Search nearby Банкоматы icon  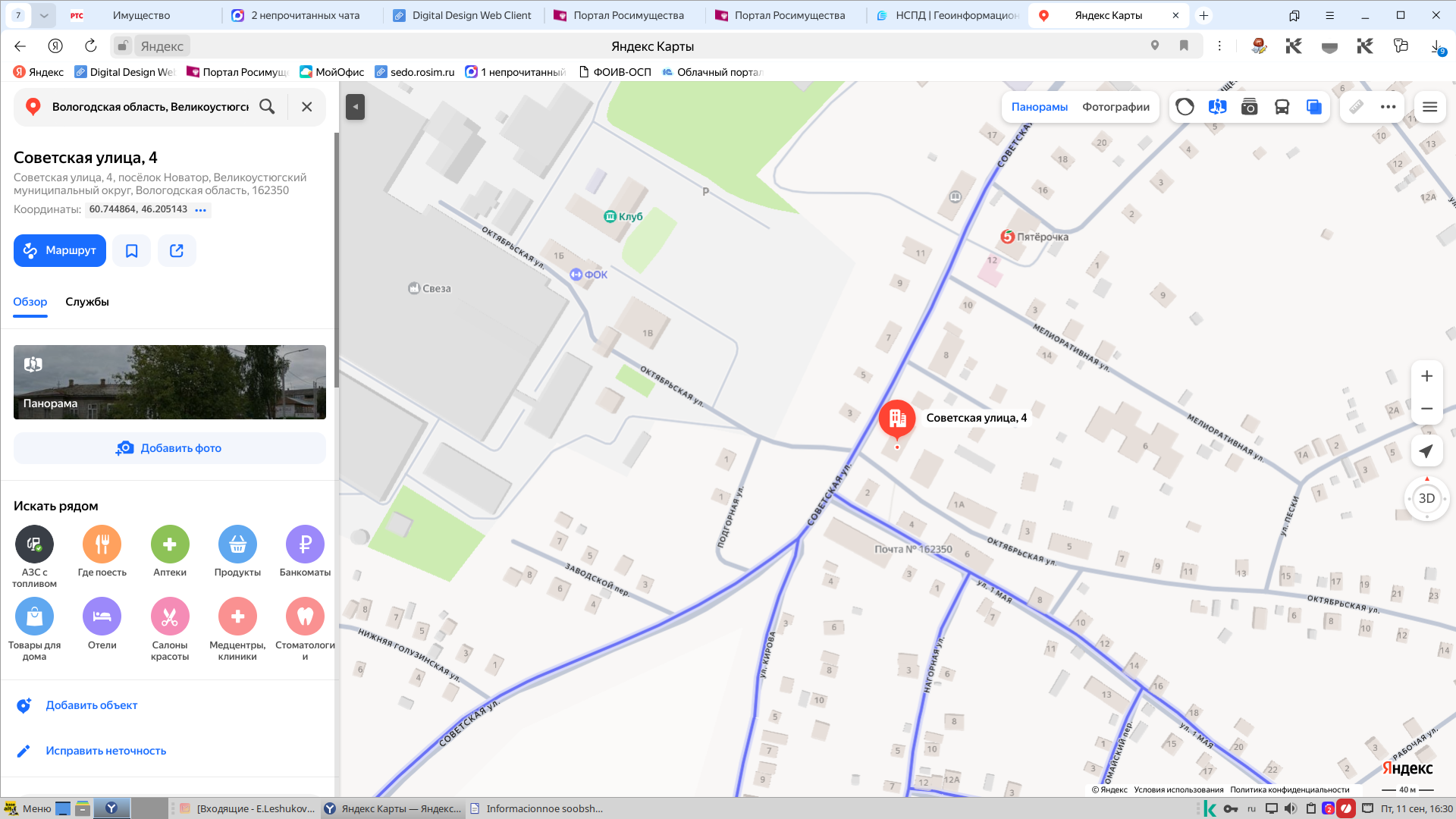point(305,544)
